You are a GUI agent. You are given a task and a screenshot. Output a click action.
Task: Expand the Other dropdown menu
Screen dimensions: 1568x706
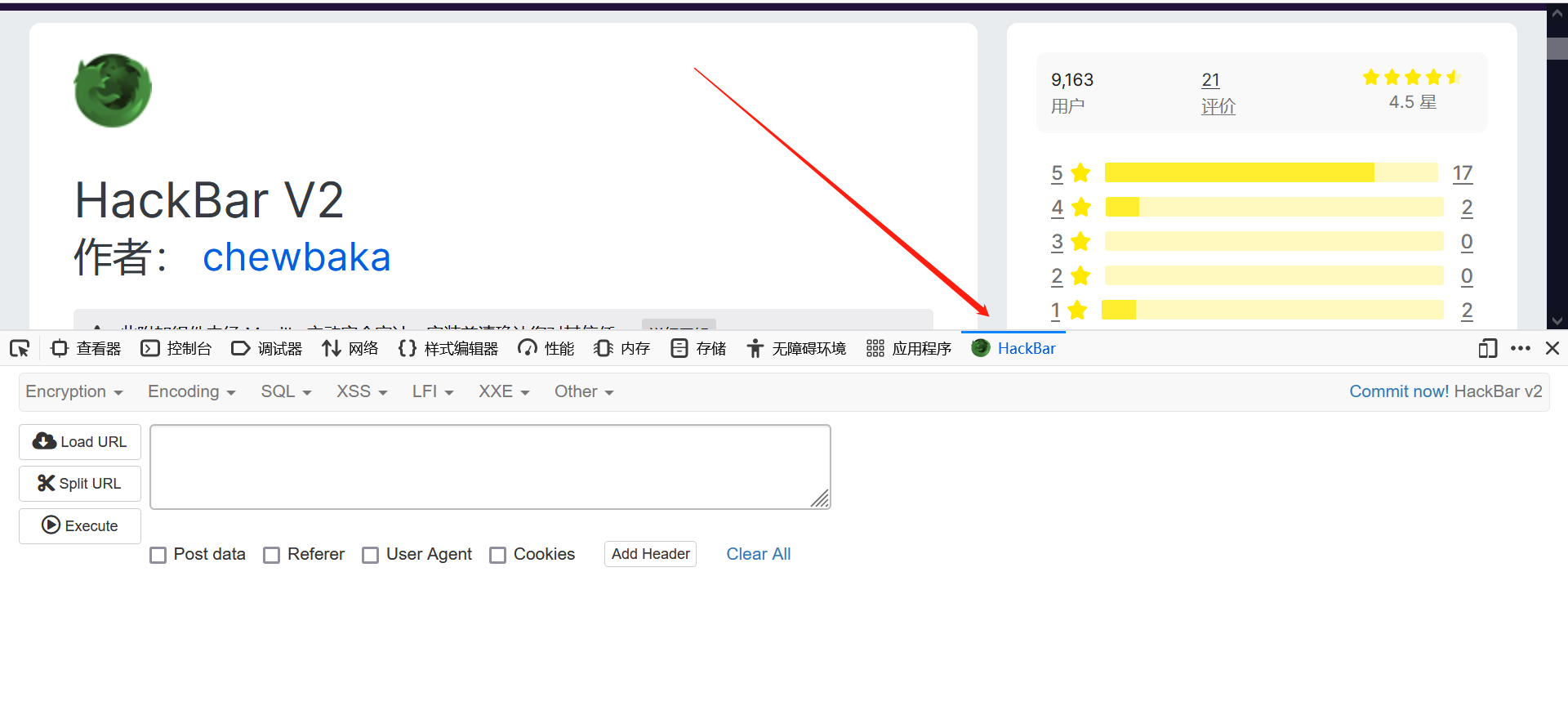584,391
